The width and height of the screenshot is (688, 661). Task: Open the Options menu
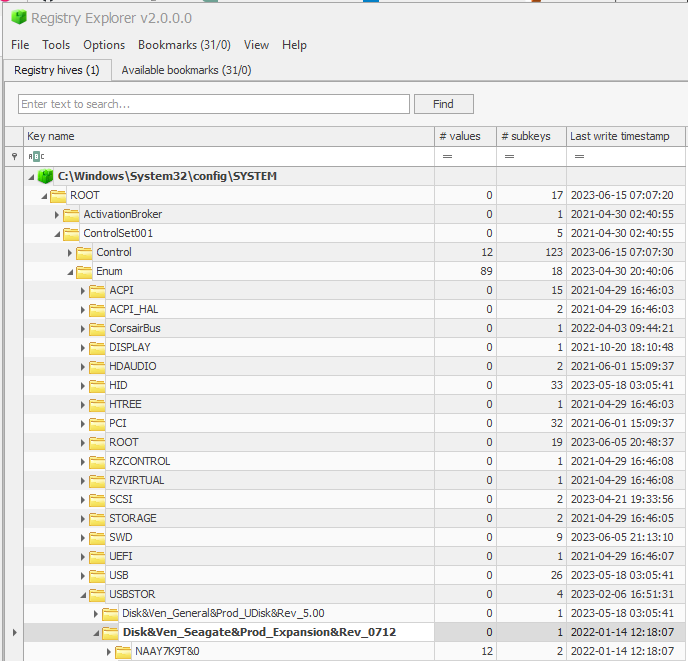pos(104,45)
